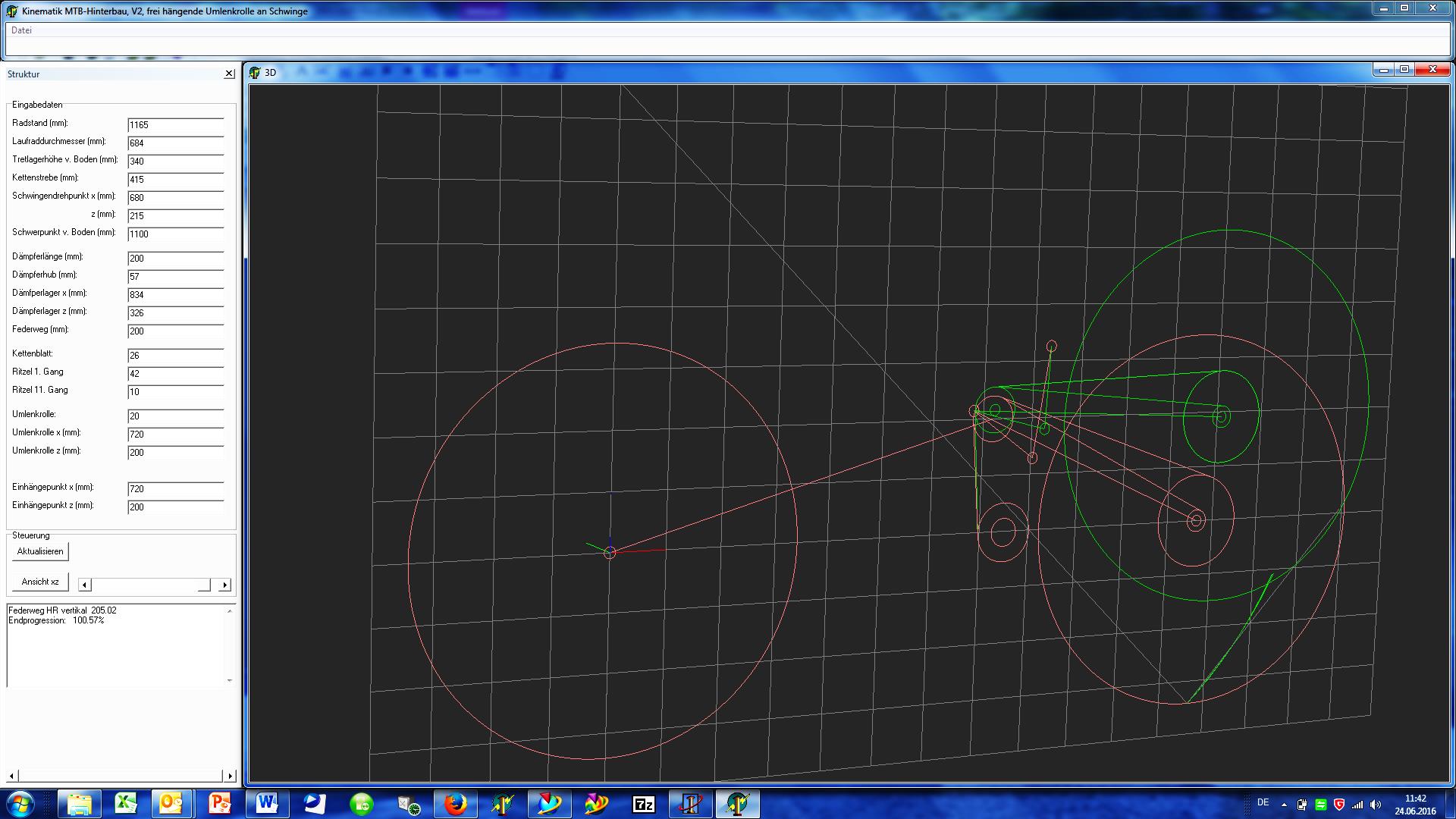Screen dimensions: 1456x819
Task: Click the Aktualisieren button
Action: (x=40, y=551)
